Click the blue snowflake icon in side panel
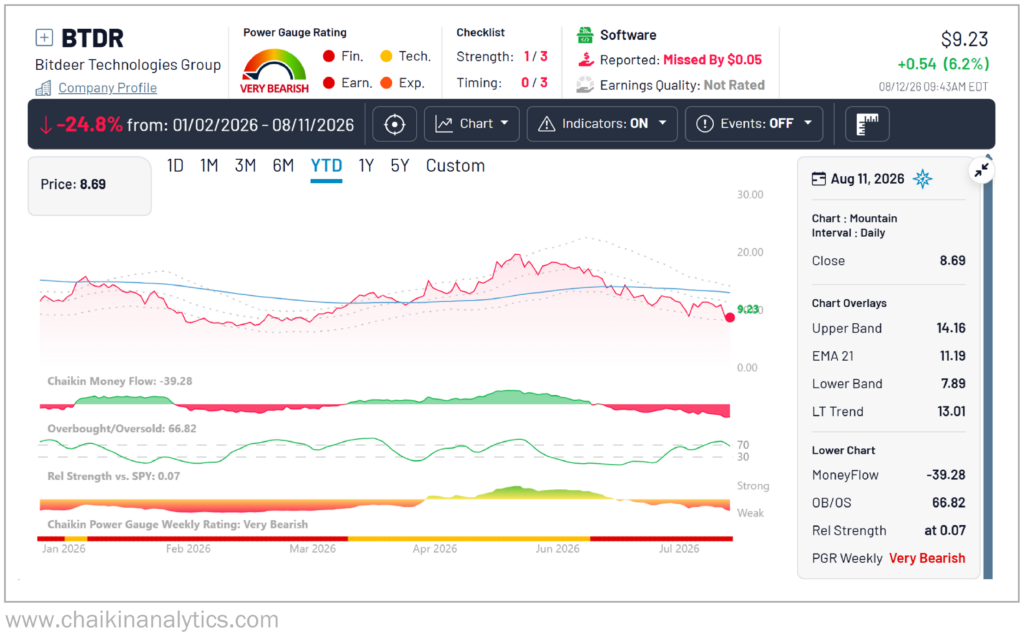Screen dimensions: 1024x639 coord(922,178)
